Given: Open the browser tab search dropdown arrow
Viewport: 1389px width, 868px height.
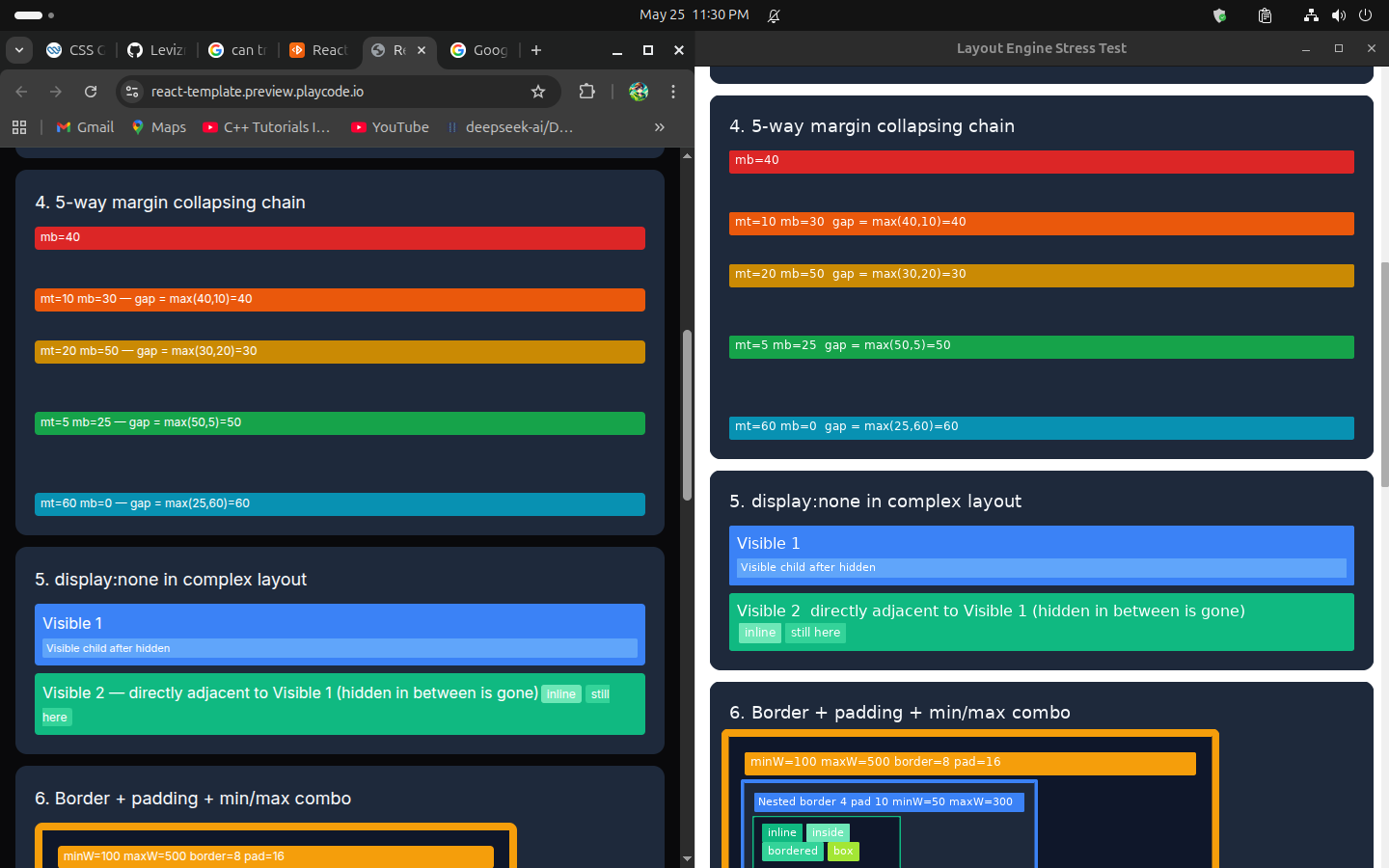Looking at the screenshot, I should point(19,50).
